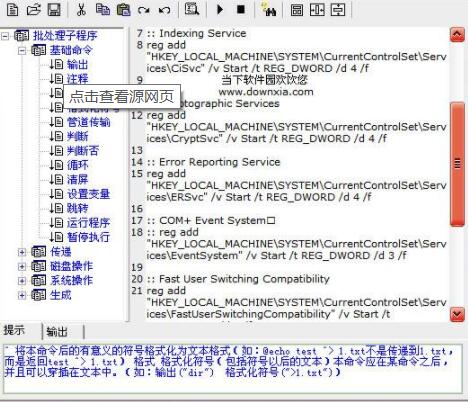Image resolution: width=468 pixels, height=402 pixels.
Task: Select the 管道传输 command item
Action: tap(89, 122)
